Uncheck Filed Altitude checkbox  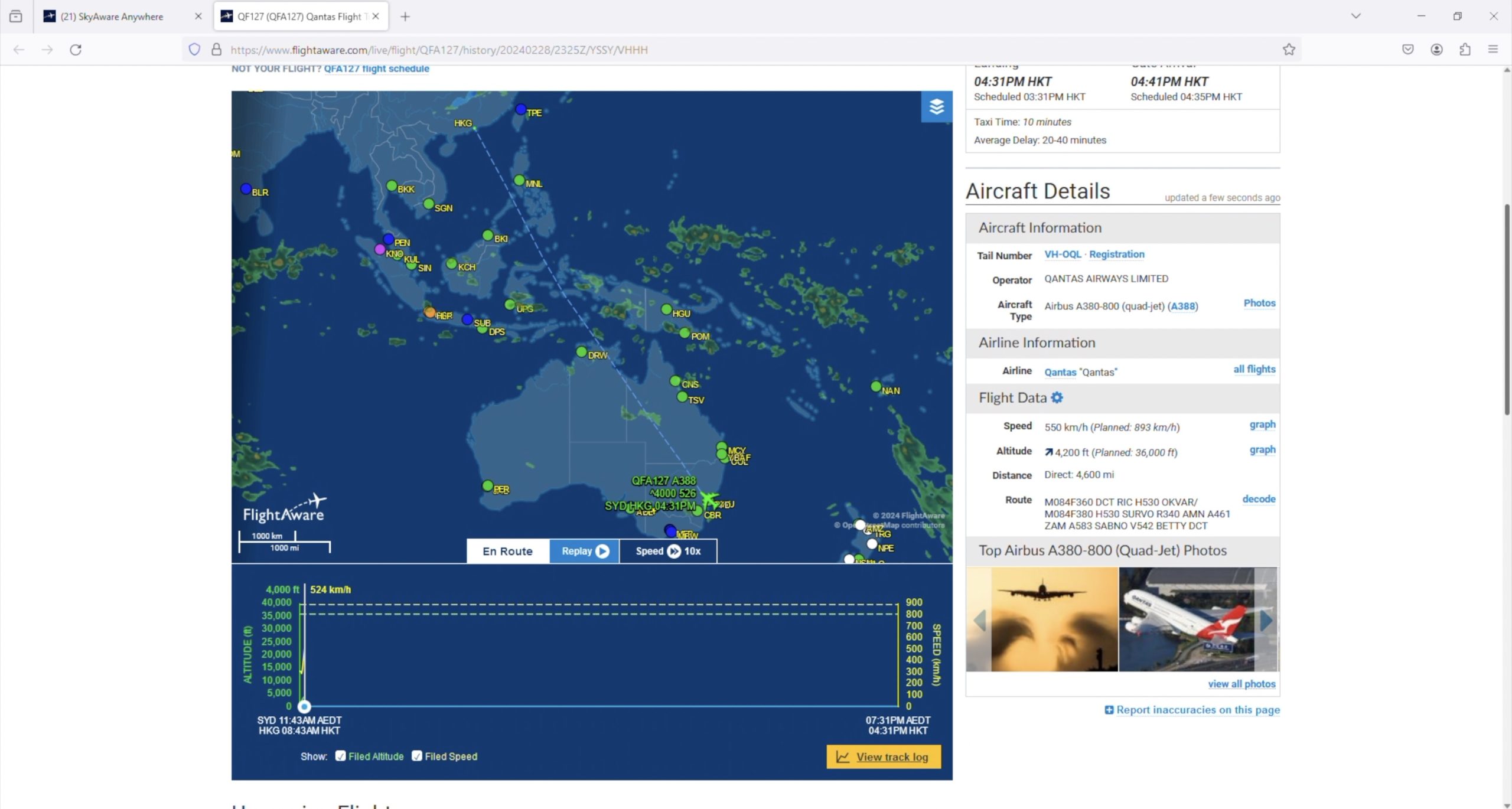pyautogui.click(x=340, y=756)
